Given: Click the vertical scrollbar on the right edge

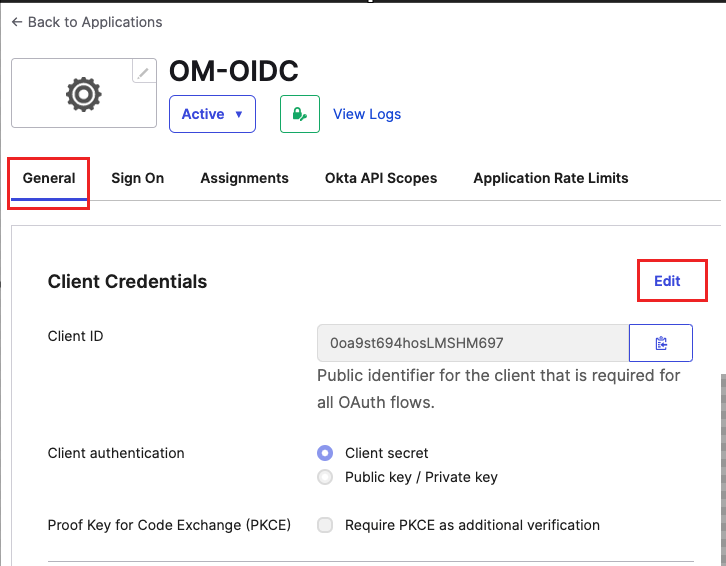Looking at the screenshot, I should pos(723,470).
